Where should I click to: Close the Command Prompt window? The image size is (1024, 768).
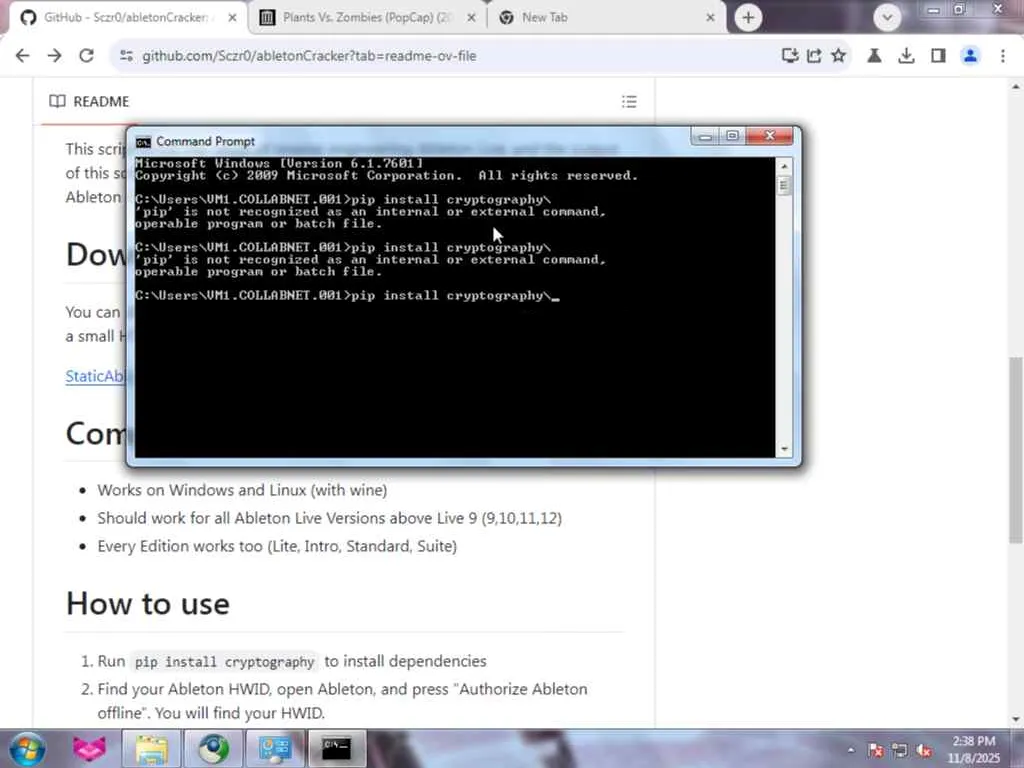click(769, 136)
